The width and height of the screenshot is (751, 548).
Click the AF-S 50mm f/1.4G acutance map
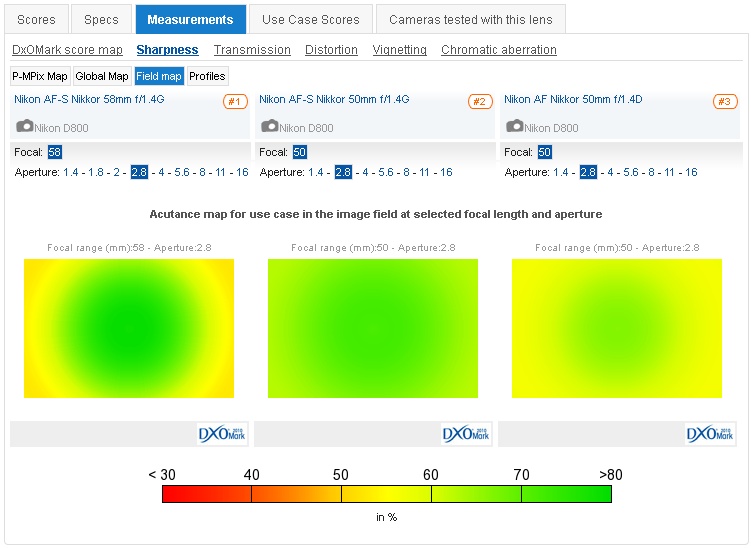[373, 328]
